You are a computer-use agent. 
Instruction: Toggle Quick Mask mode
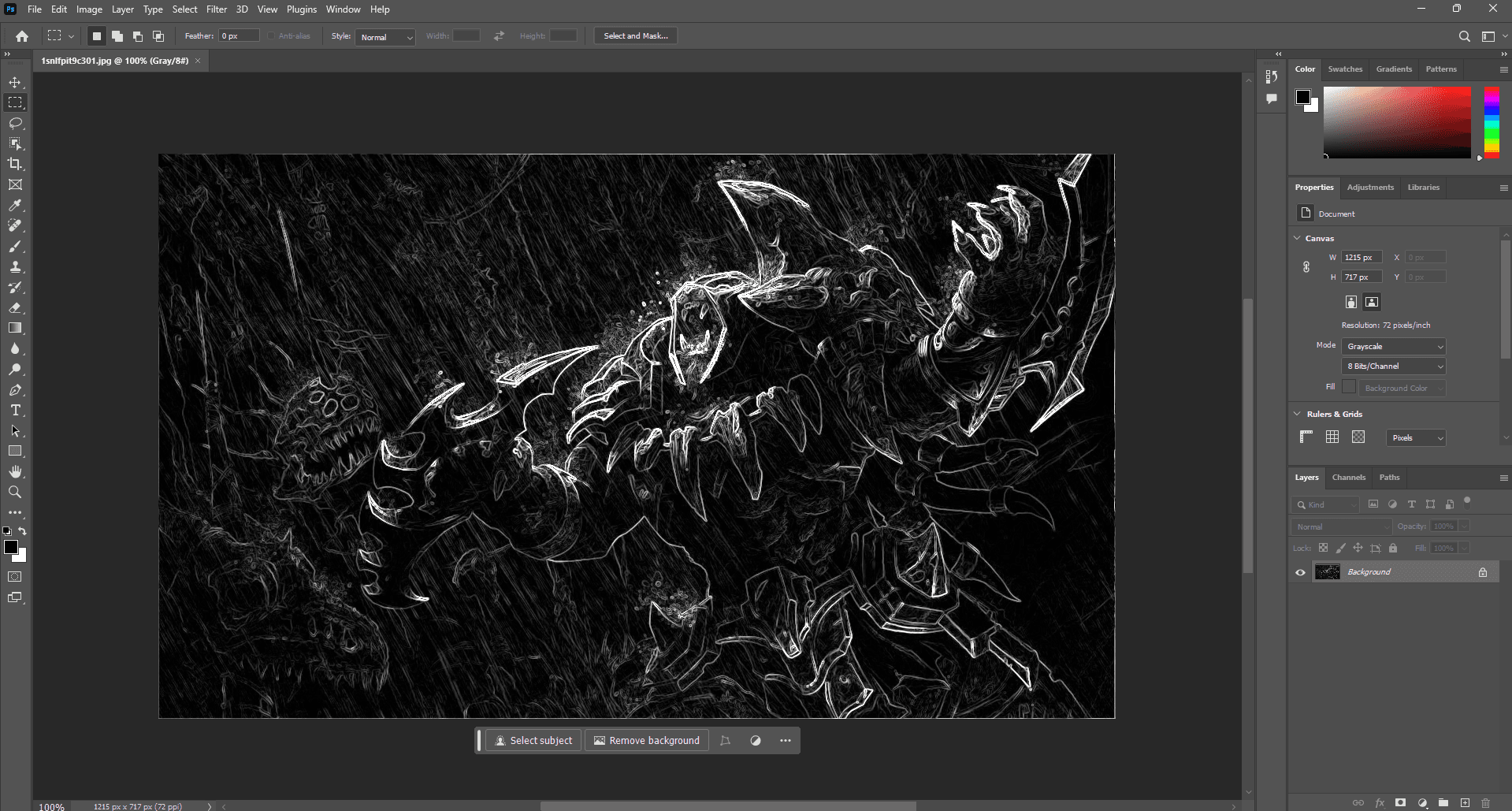coord(15,577)
